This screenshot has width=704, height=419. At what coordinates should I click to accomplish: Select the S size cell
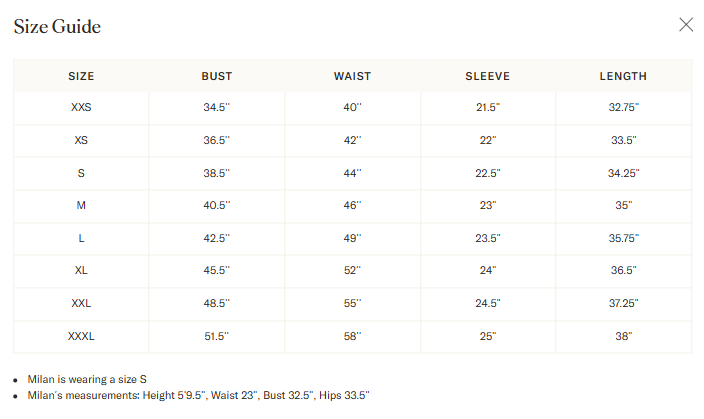coord(81,173)
